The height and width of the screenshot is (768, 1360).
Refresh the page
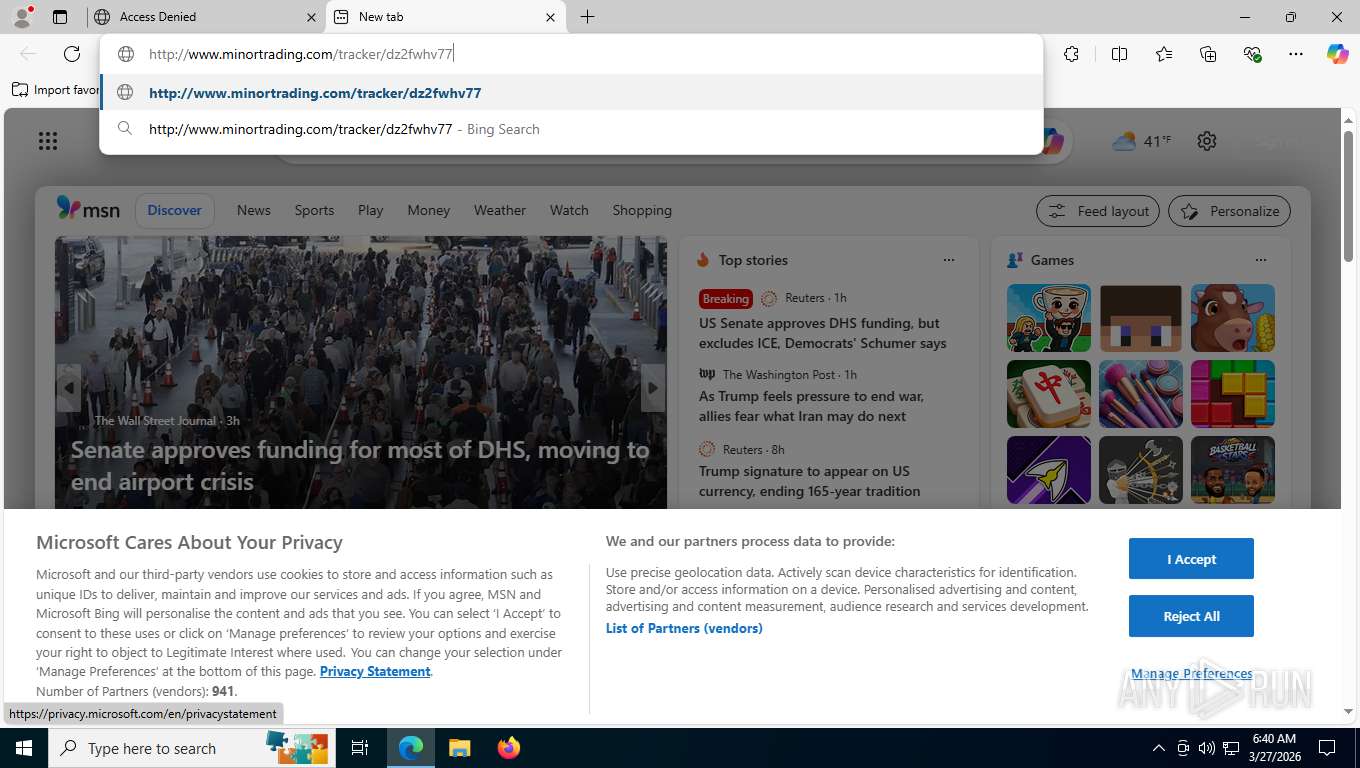tap(72, 54)
